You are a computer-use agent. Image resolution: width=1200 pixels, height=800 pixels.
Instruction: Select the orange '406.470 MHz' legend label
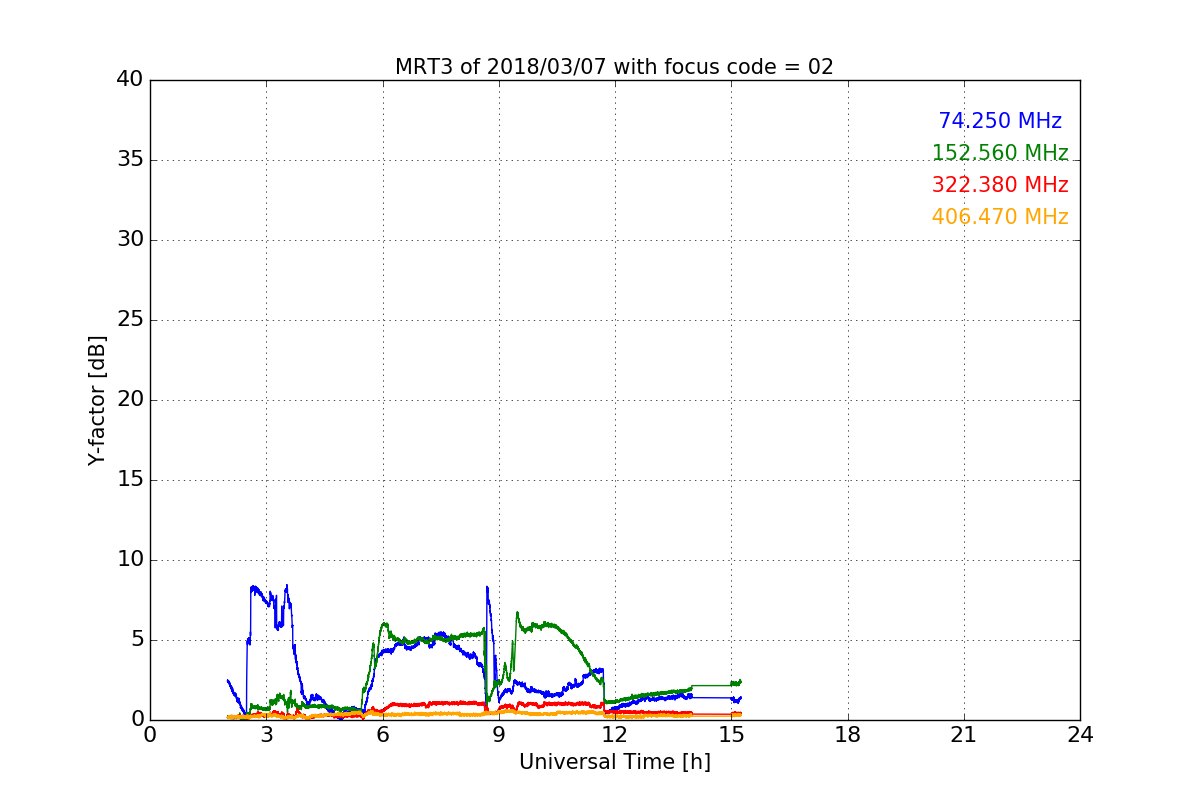(1000, 217)
